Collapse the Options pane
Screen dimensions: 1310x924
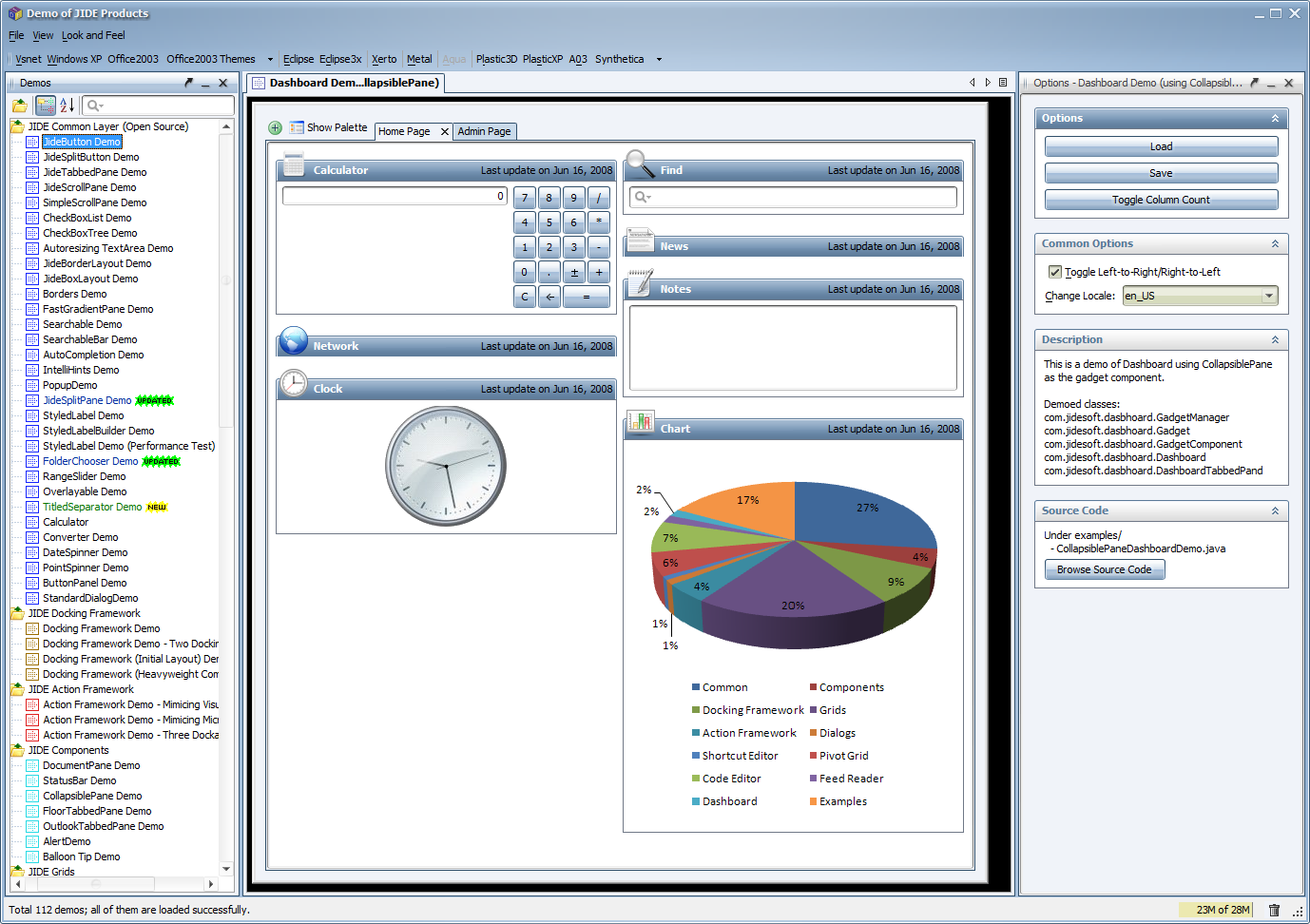pyautogui.click(x=1275, y=118)
